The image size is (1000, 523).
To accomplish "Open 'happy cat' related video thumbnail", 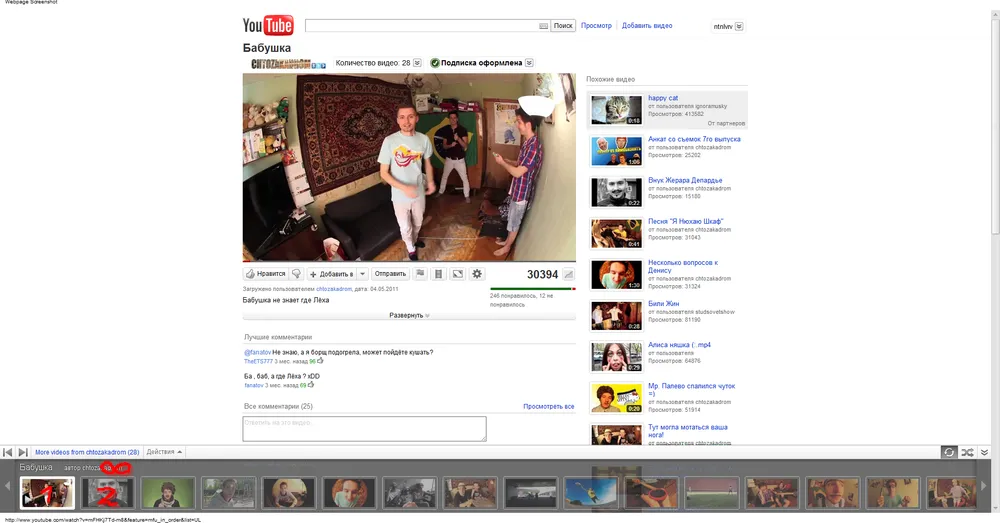I will point(615,109).
